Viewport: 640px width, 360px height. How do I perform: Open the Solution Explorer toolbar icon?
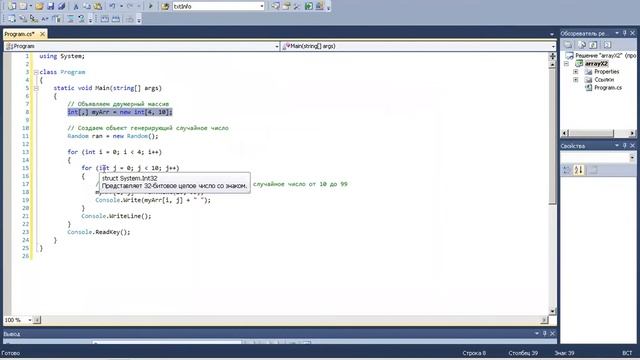coord(276,6)
